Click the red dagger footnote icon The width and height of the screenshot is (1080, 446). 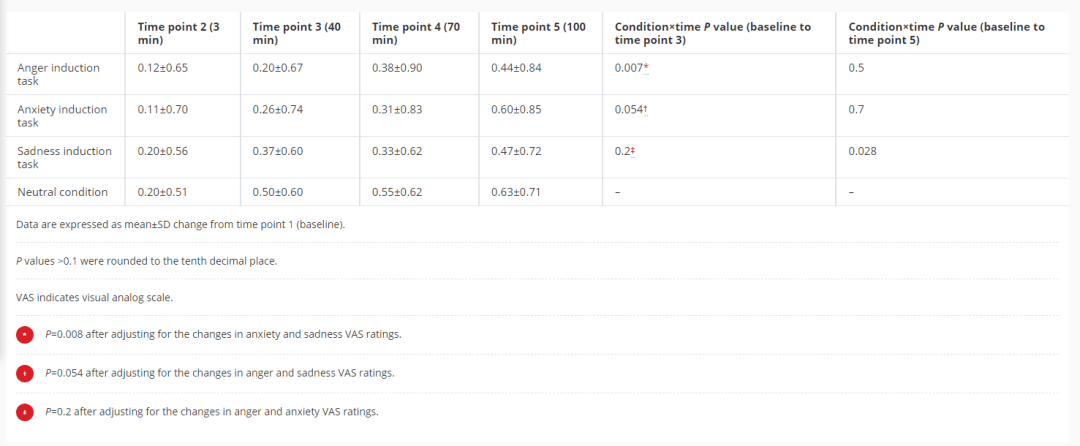point(26,373)
